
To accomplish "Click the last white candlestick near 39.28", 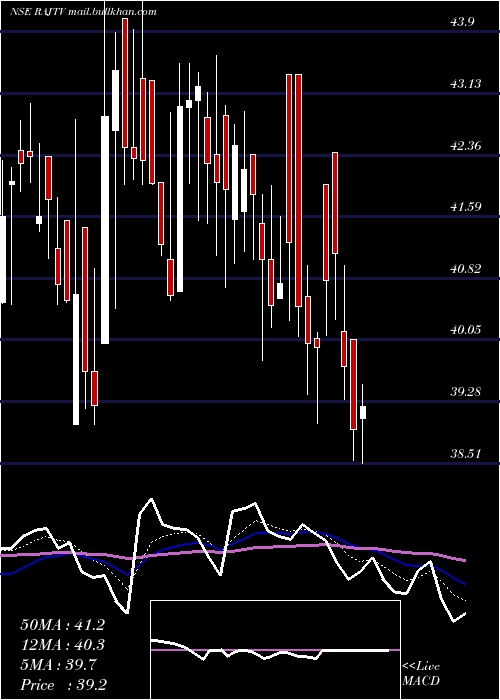I will click(363, 412).
